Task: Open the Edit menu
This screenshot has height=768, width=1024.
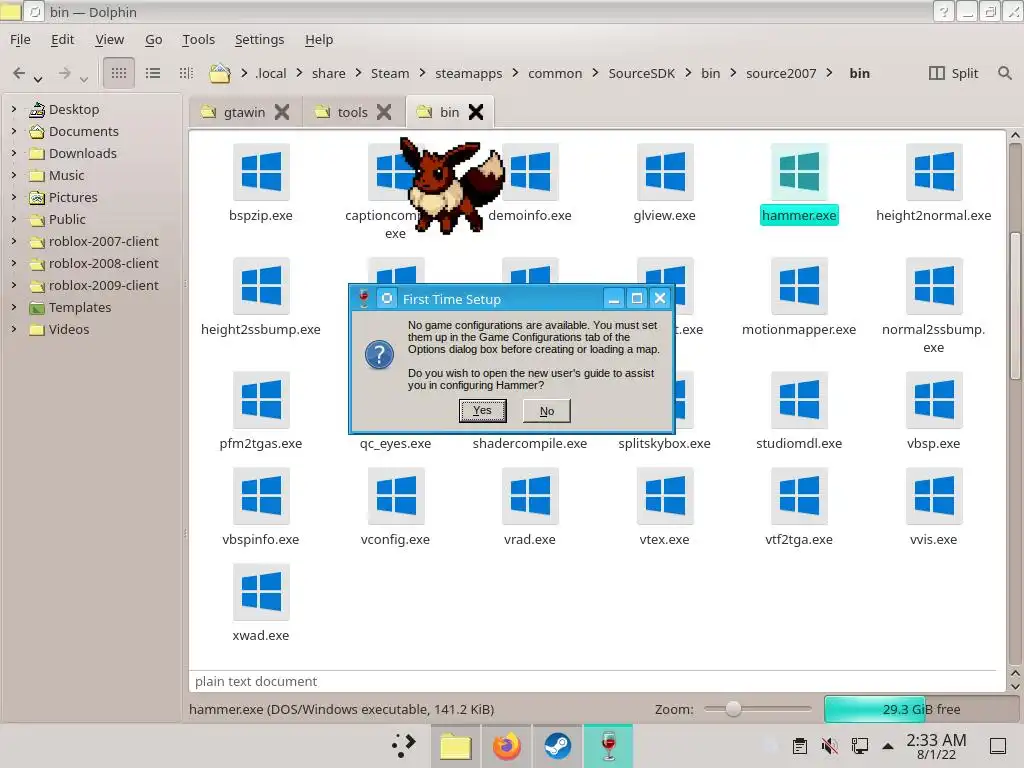Action: coord(63,39)
